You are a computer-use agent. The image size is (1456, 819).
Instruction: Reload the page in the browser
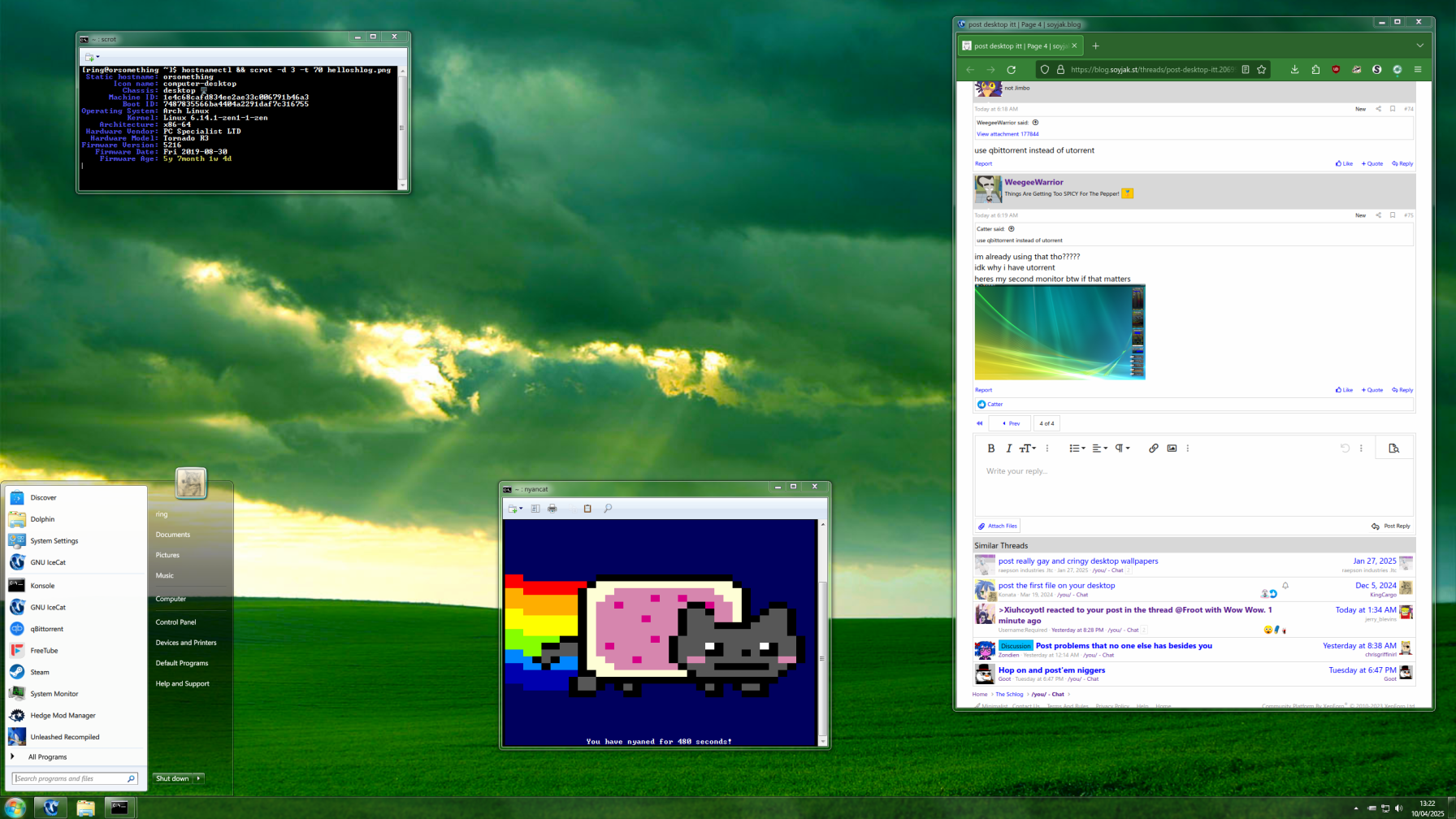tap(1012, 70)
